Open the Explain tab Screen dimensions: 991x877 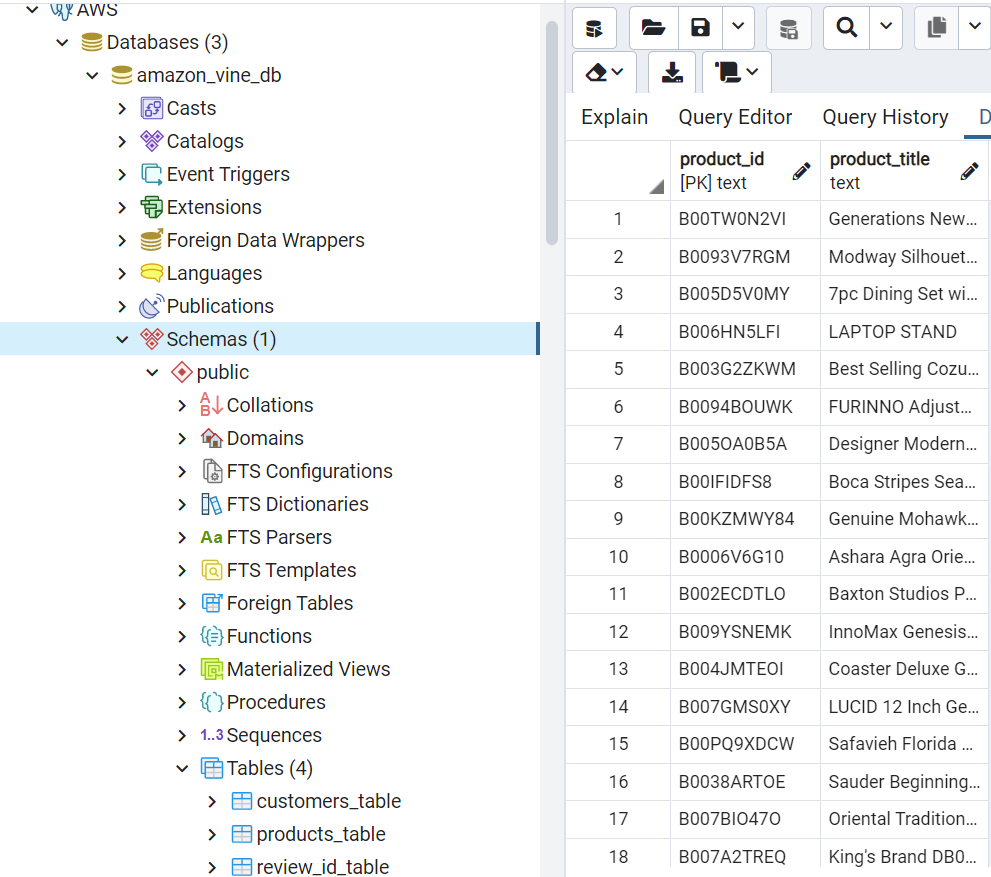614,117
